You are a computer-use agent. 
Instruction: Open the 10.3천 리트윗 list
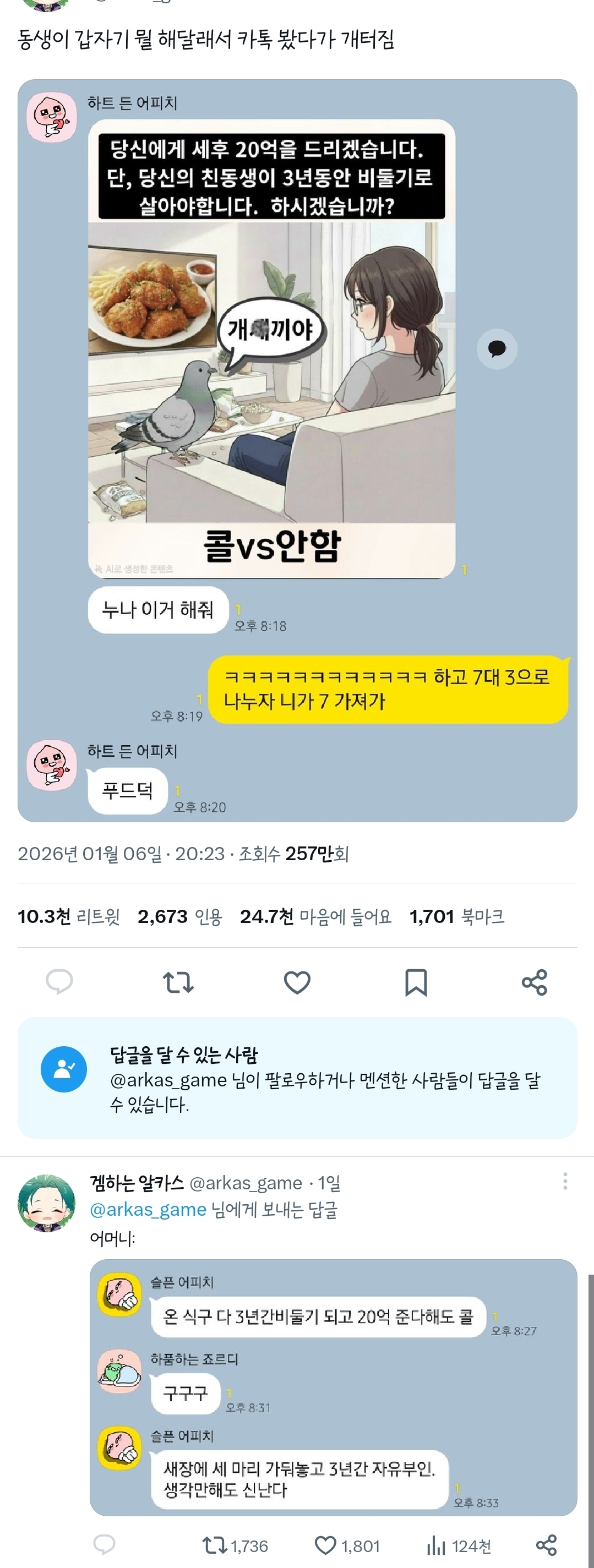pos(69,916)
